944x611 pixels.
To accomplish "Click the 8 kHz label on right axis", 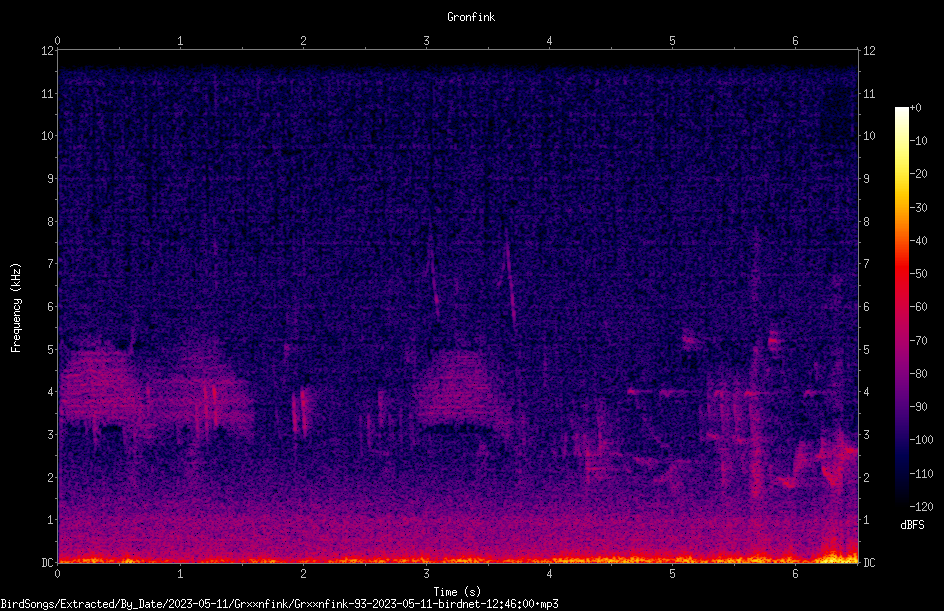I will (866, 222).
